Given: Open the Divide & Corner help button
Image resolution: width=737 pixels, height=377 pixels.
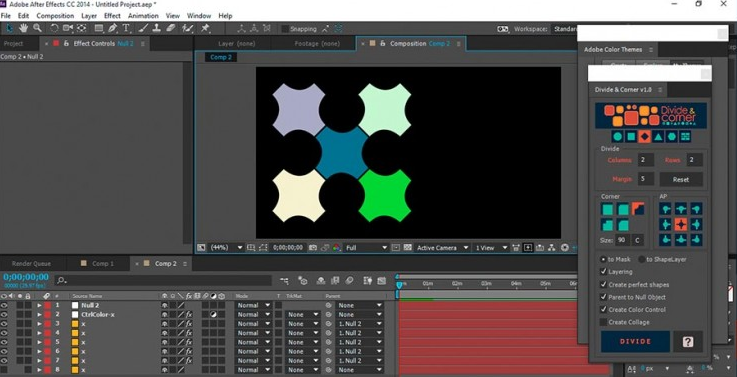Looking at the screenshot, I should click(688, 342).
